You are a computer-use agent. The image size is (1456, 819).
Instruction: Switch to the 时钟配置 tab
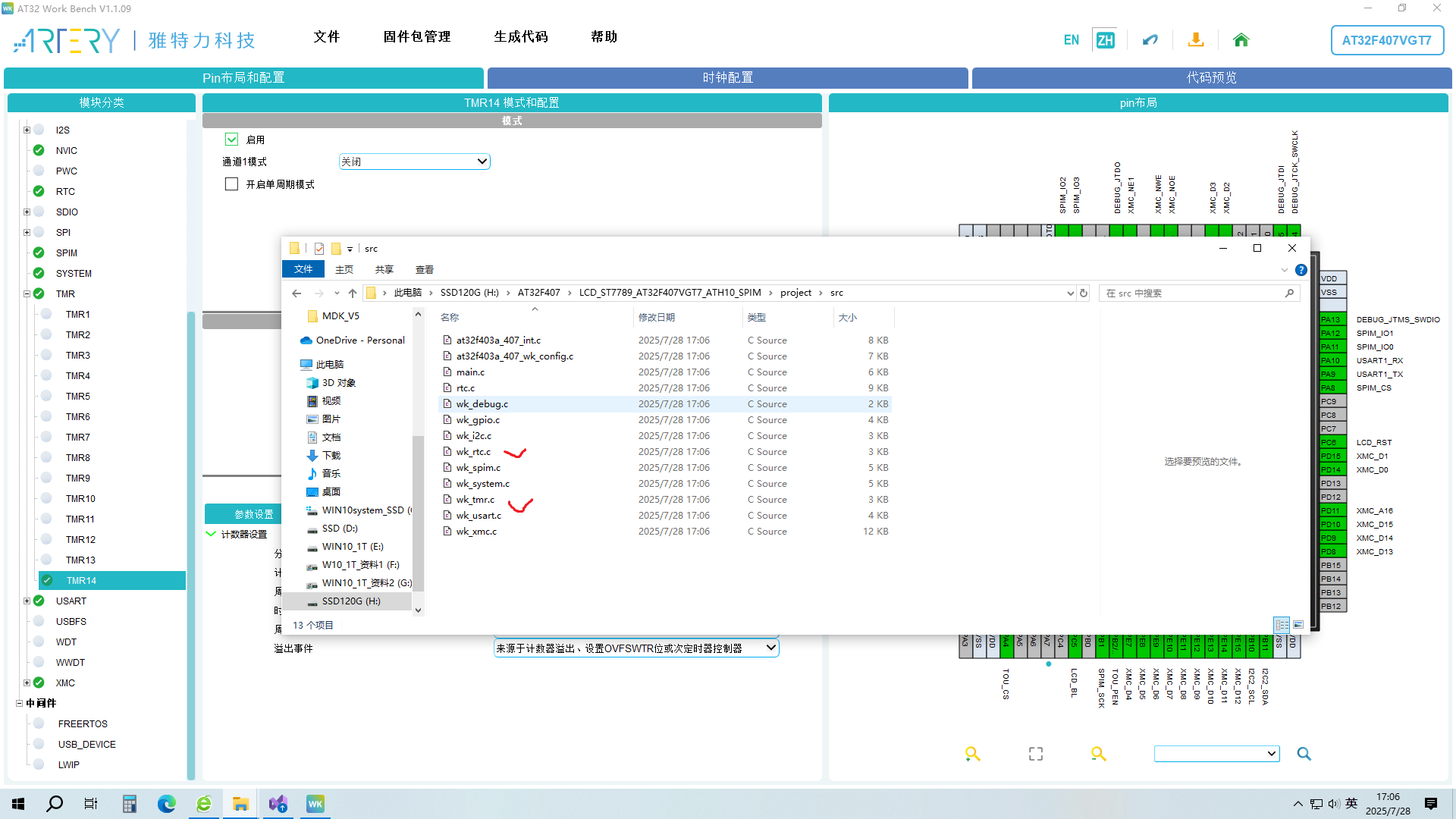point(727,77)
